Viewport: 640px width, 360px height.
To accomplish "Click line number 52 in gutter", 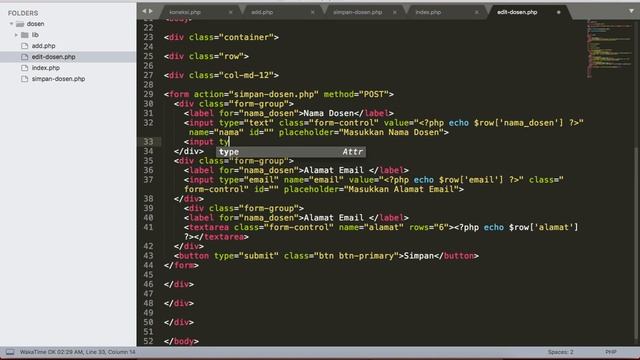I will 148,341.
